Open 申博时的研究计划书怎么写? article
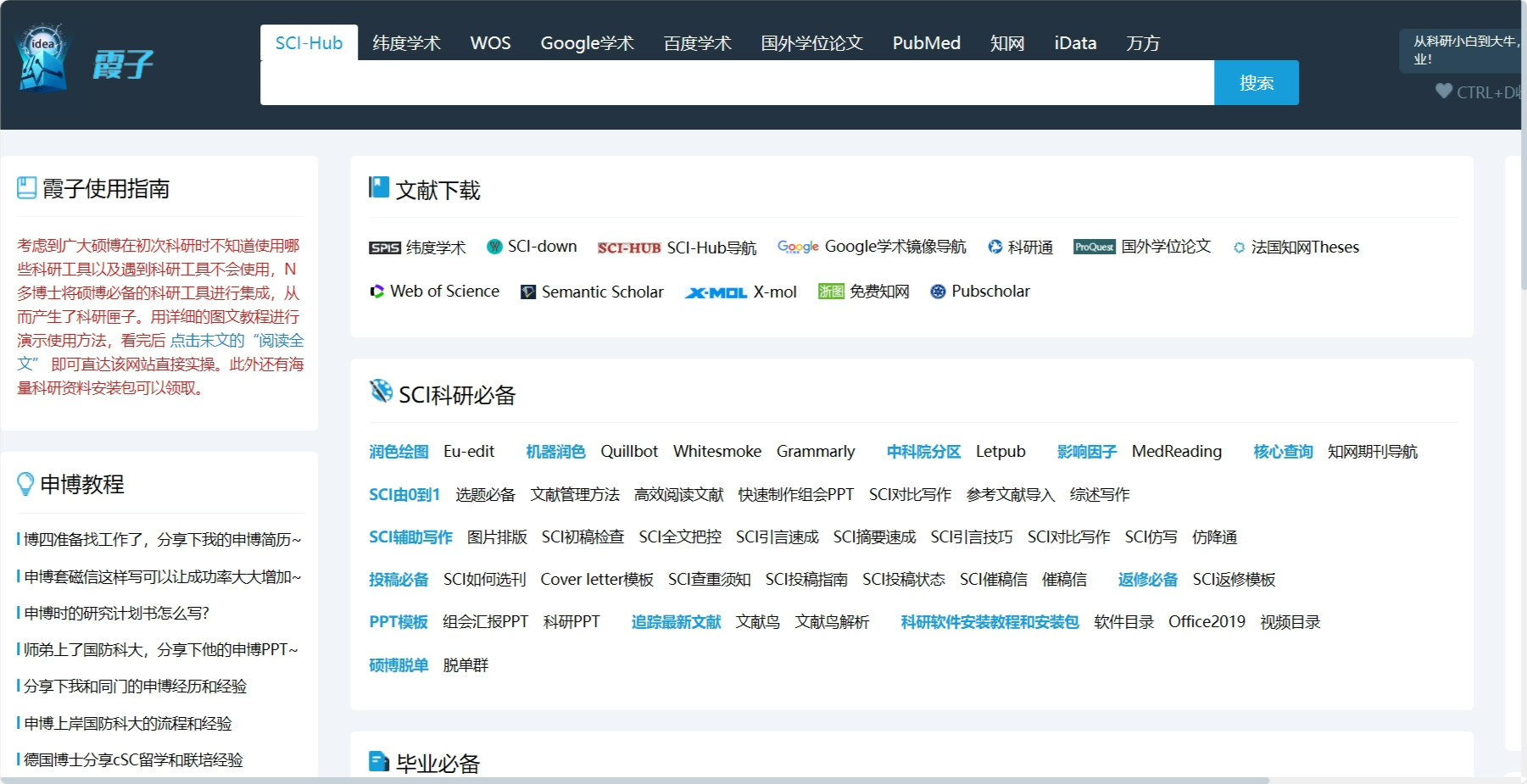The height and width of the screenshot is (784, 1527). point(116,613)
